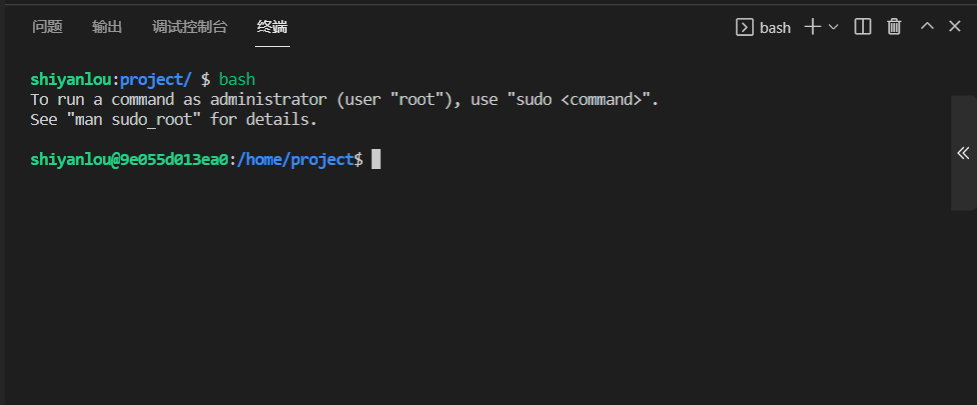Viewport: 977px width, 405px height.
Task: Select the bash terminal name label
Action: pyautogui.click(x=775, y=28)
